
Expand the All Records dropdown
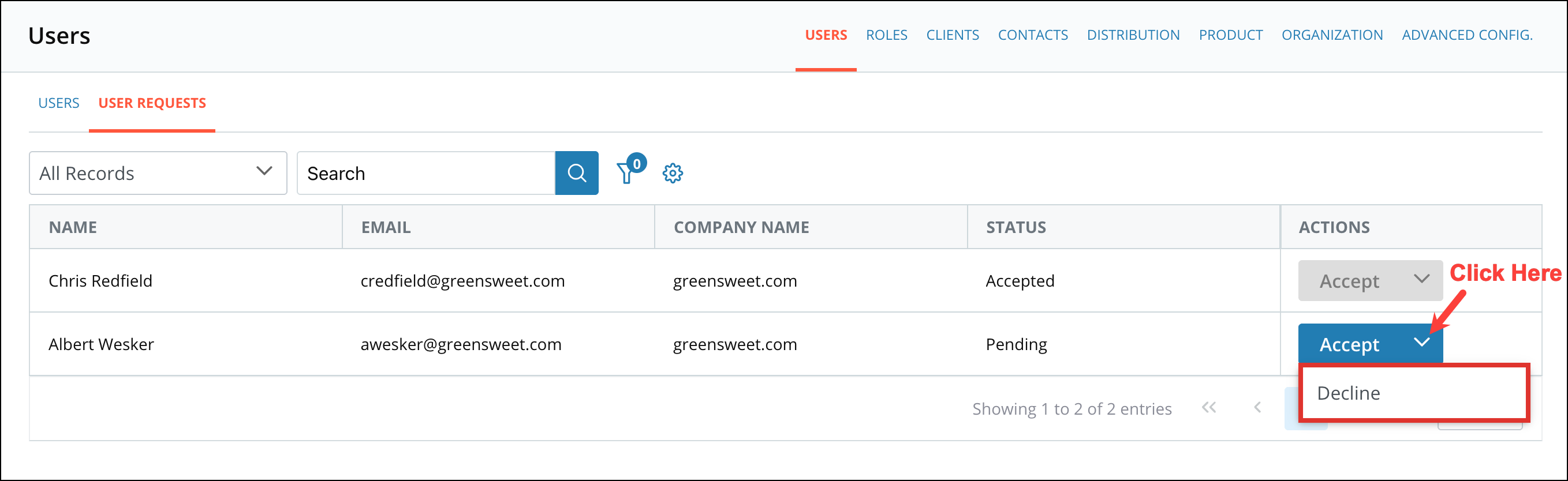coord(158,173)
